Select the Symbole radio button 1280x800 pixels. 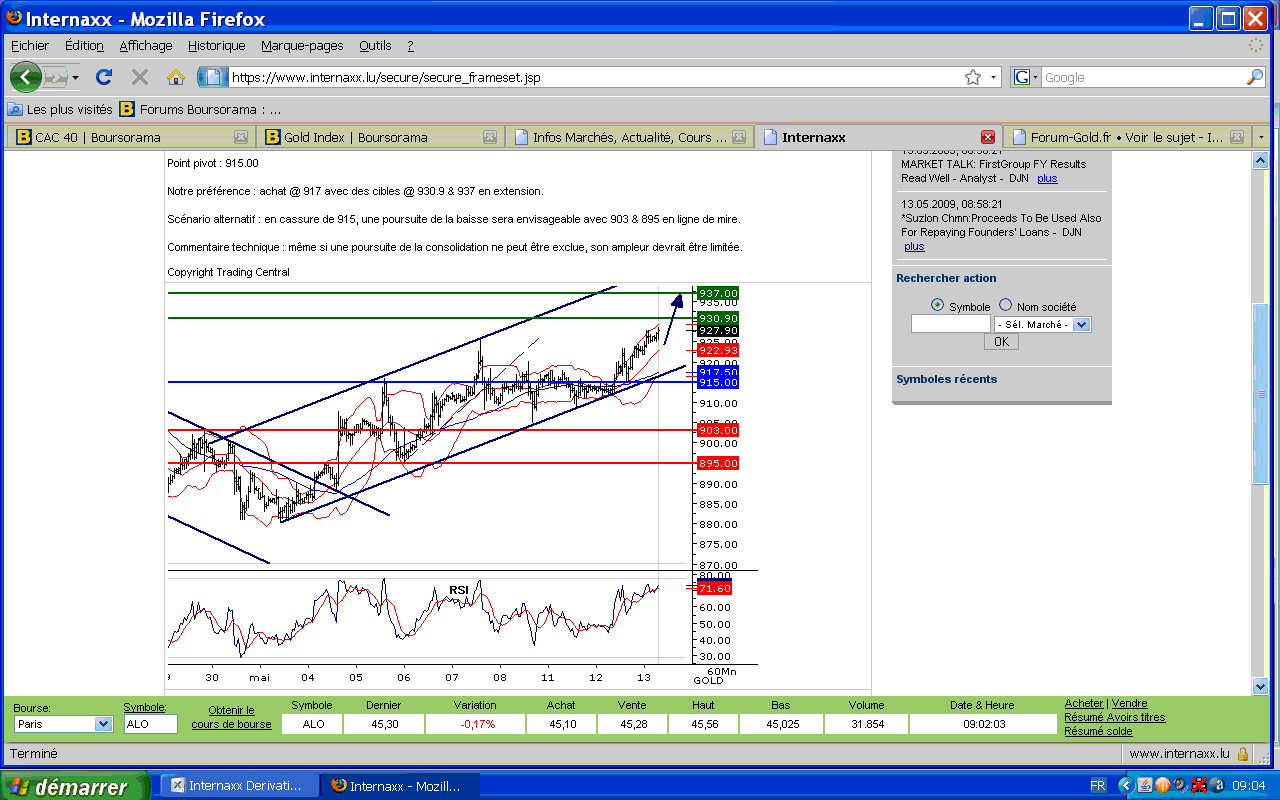[937, 306]
